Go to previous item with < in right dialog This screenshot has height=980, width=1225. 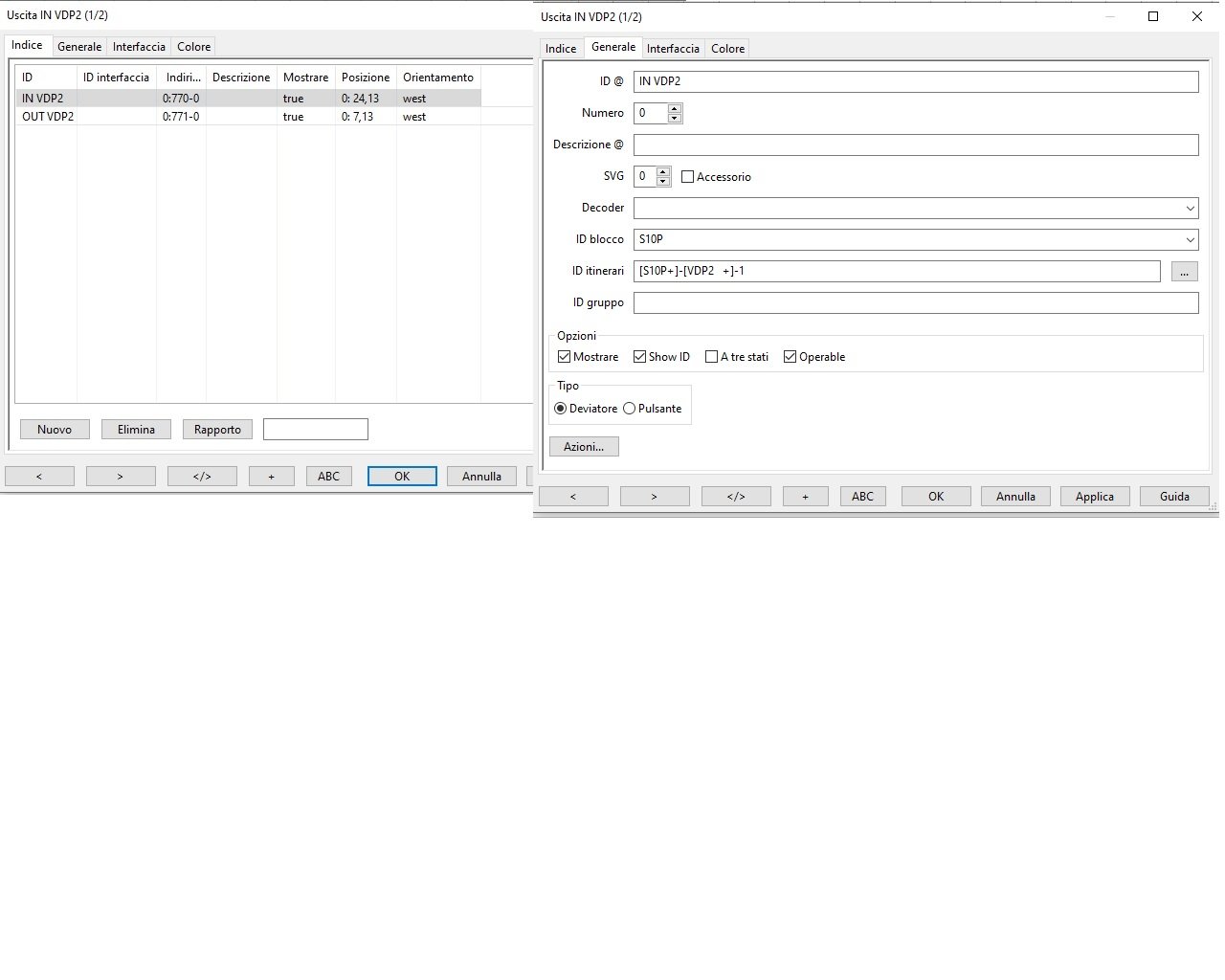[573, 497]
